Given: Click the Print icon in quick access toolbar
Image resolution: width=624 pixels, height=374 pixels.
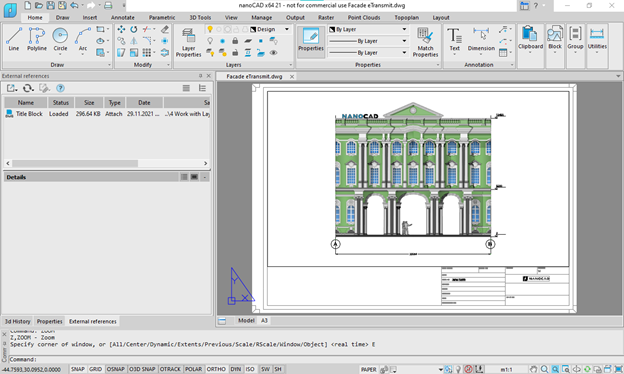Looking at the screenshot, I should coord(108,6).
